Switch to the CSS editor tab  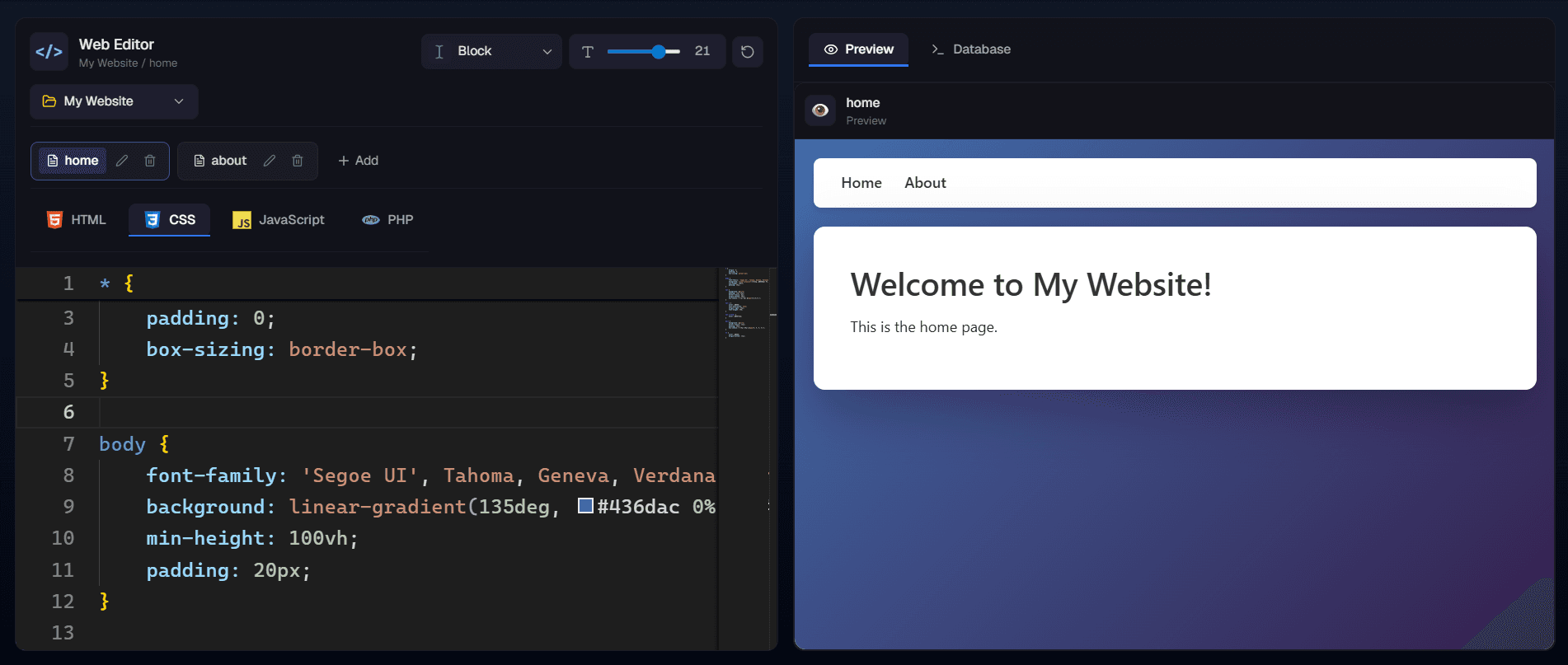[169, 220]
